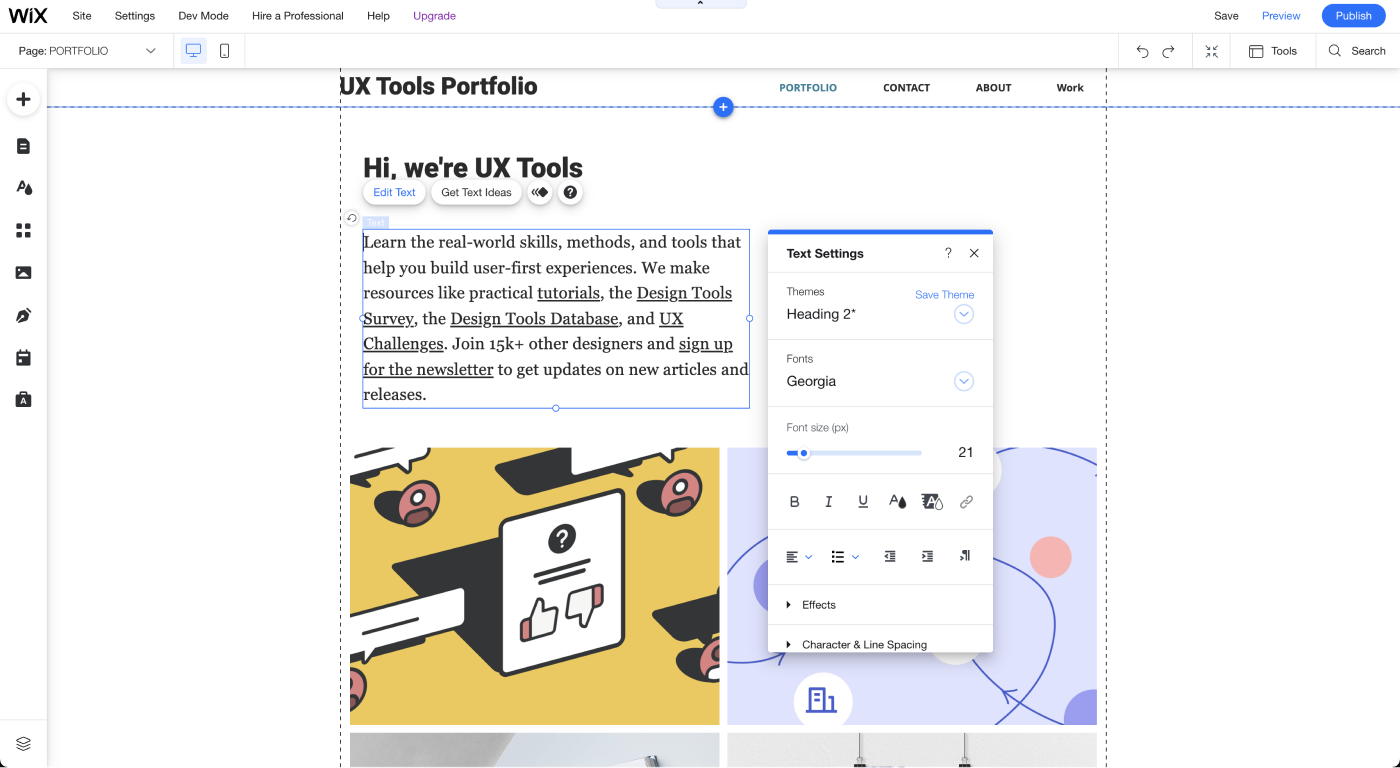Screen dimensions: 1400x768
Task: Open the blog pen sidebar icon
Action: pos(23,316)
